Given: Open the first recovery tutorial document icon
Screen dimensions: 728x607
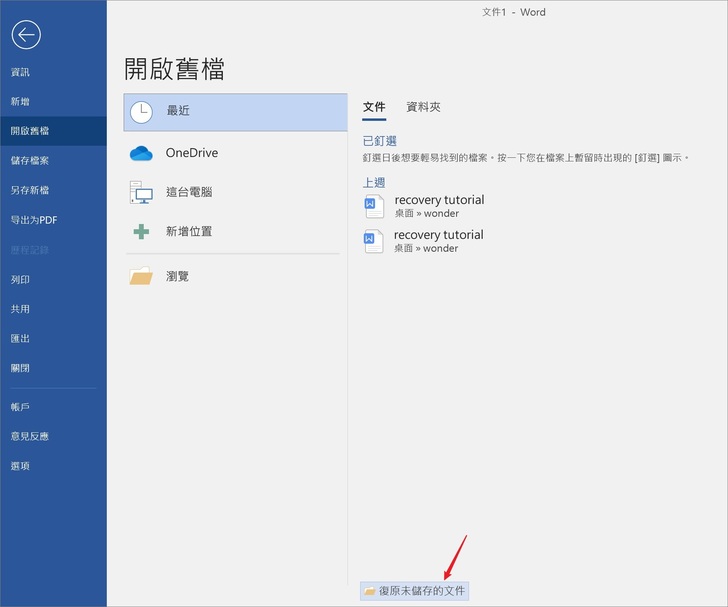Looking at the screenshot, I should coord(374,206).
